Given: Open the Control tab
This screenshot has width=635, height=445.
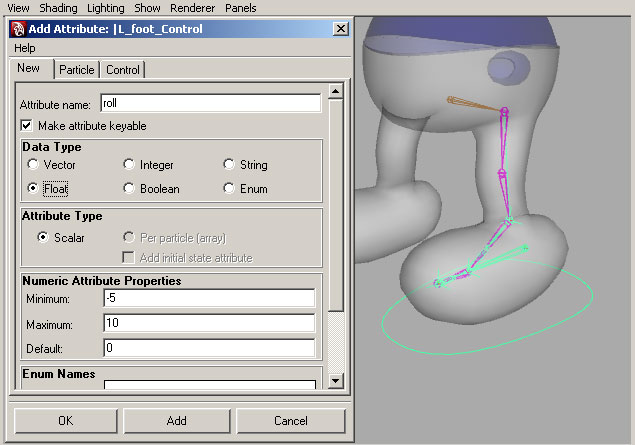Looking at the screenshot, I should (123, 69).
